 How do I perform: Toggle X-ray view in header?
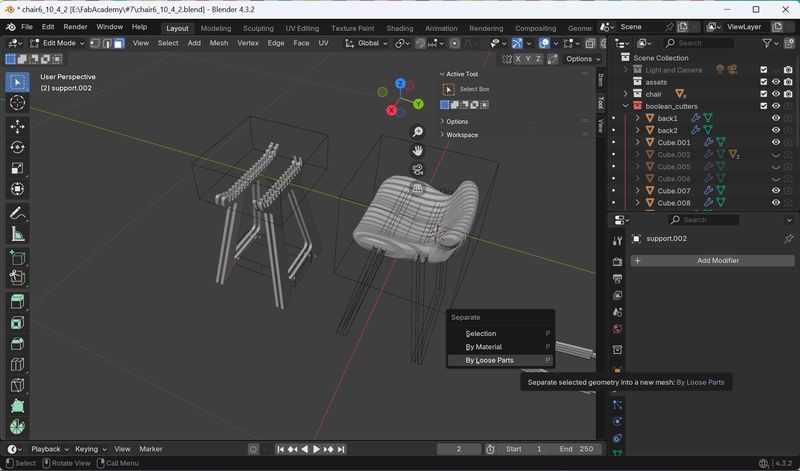coord(590,43)
